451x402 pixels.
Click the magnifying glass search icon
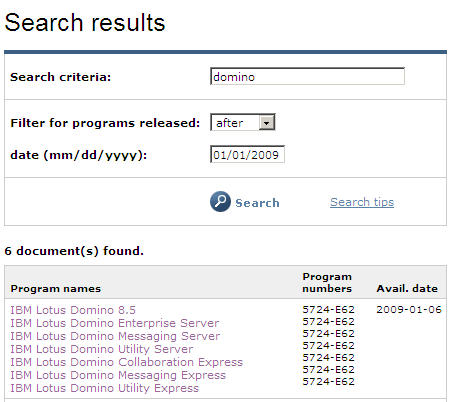(x=220, y=201)
